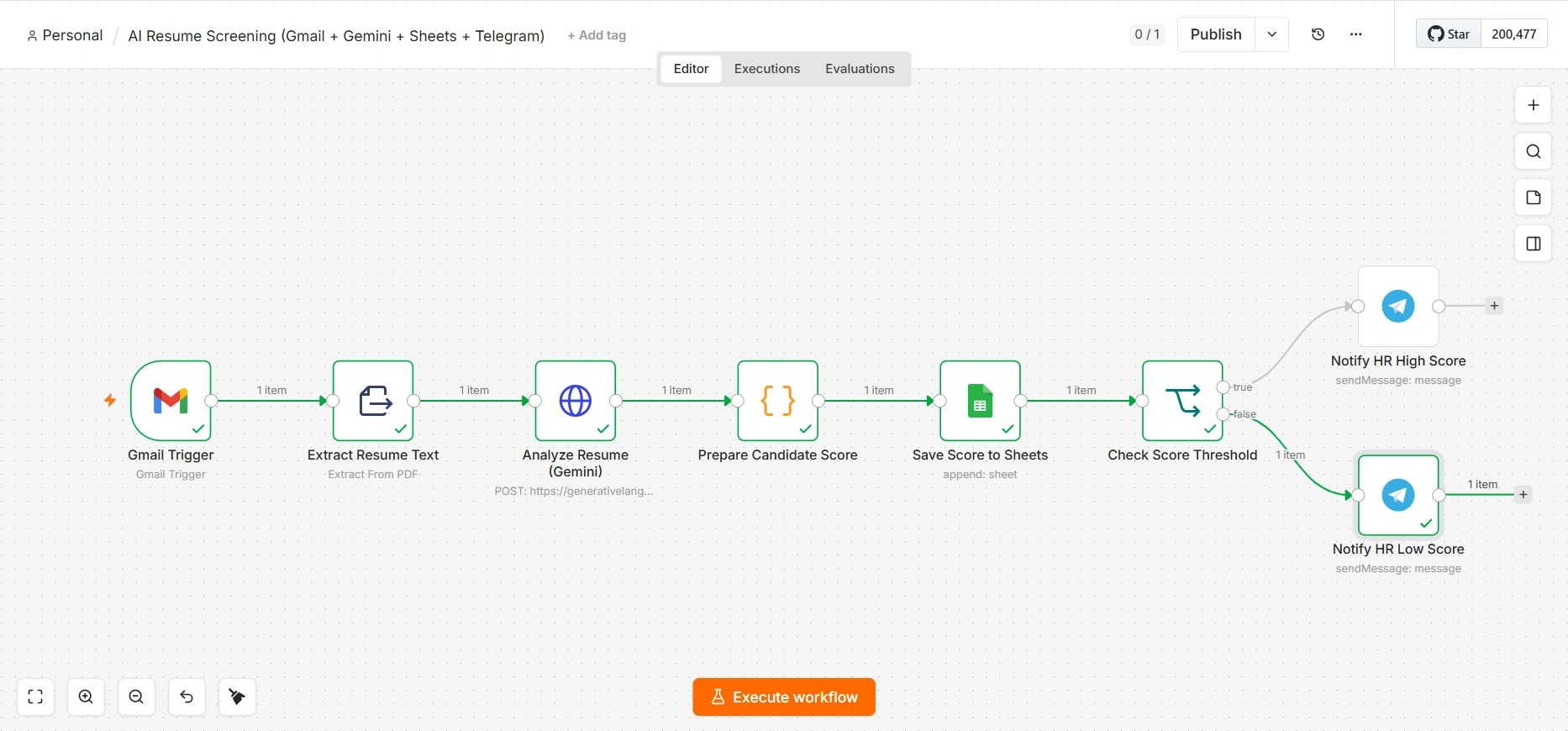Screen dimensions: 1568x731
Task: Toggle the side panel icon
Action: (x=1533, y=244)
